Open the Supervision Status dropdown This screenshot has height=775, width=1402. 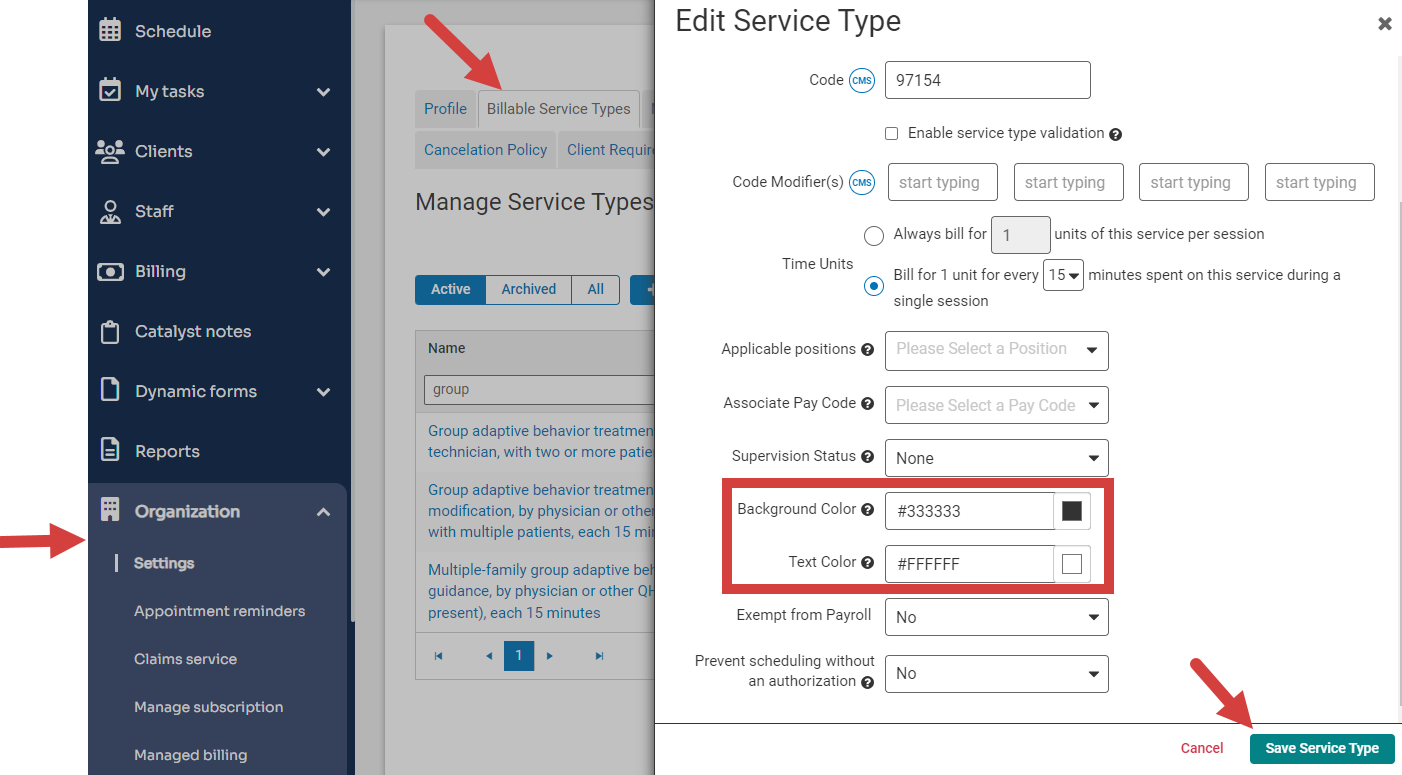pyautogui.click(x=996, y=457)
